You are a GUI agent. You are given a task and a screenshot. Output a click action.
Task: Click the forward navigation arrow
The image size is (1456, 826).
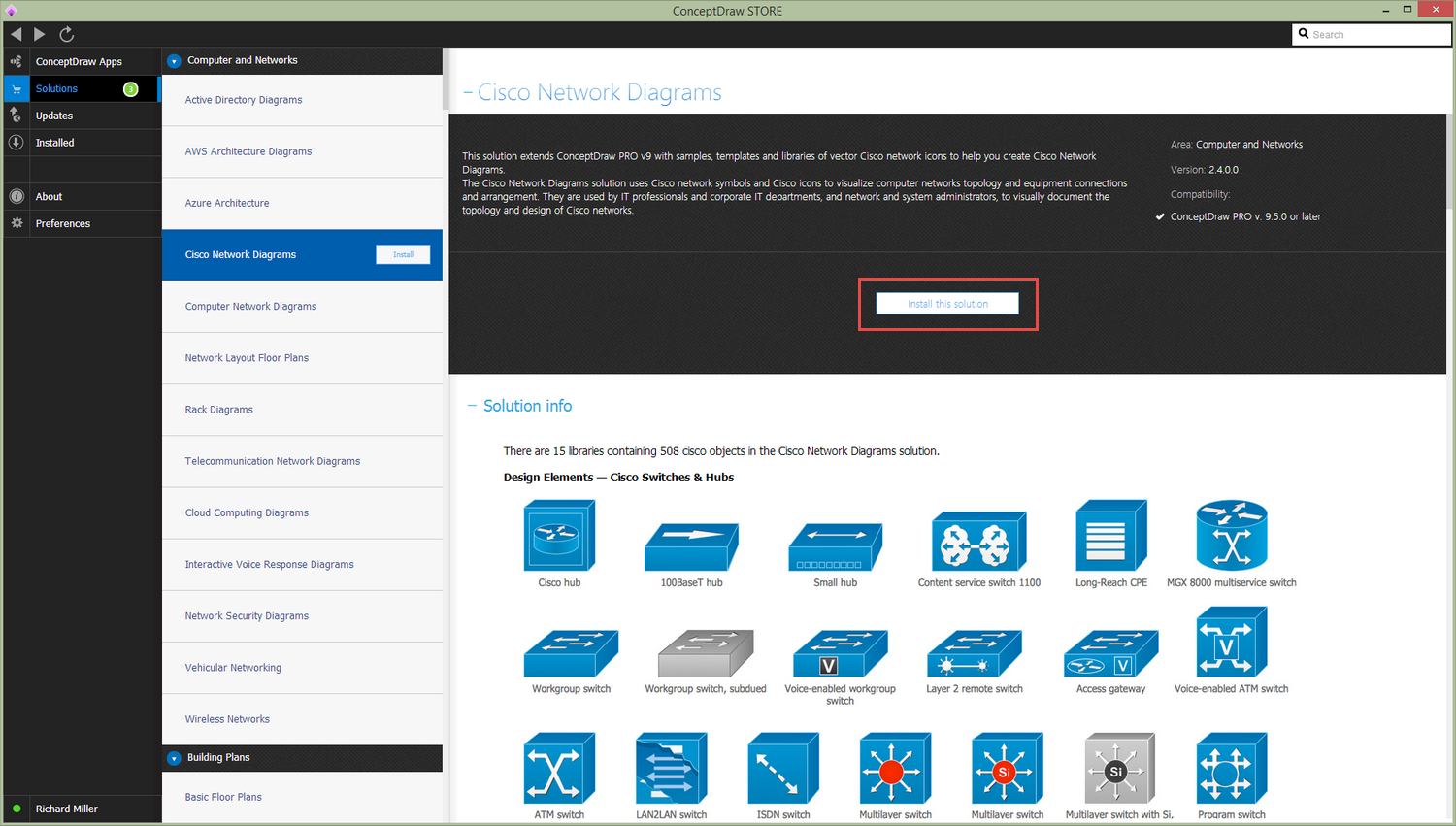tap(40, 34)
